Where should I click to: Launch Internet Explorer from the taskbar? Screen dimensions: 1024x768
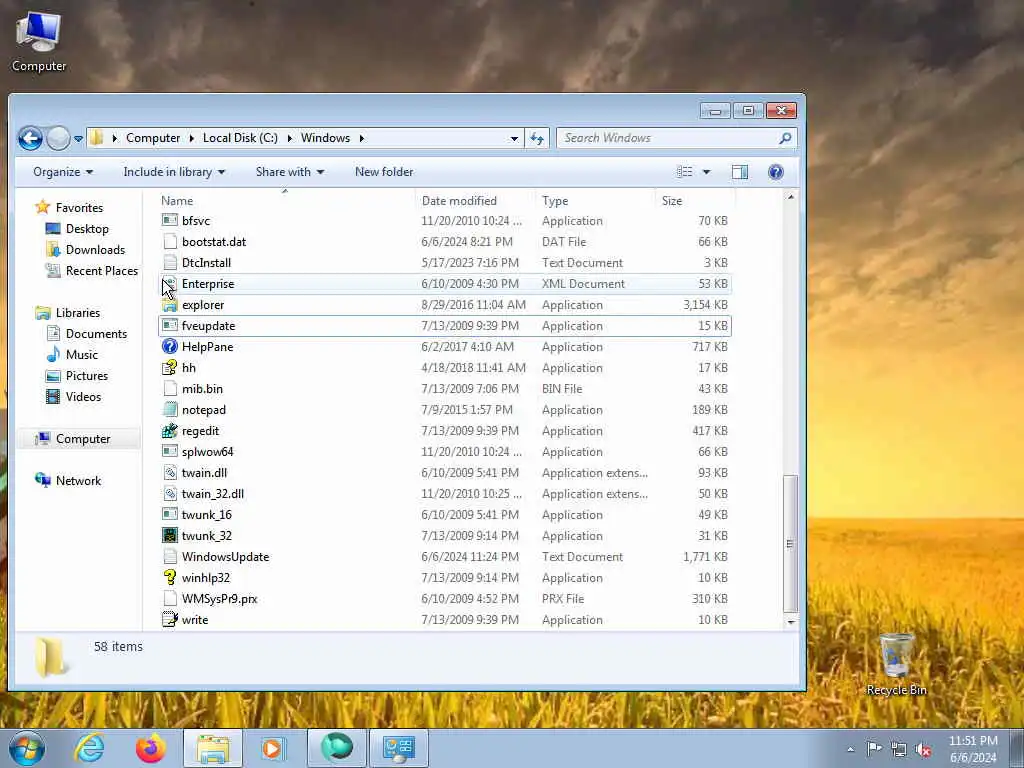point(89,748)
